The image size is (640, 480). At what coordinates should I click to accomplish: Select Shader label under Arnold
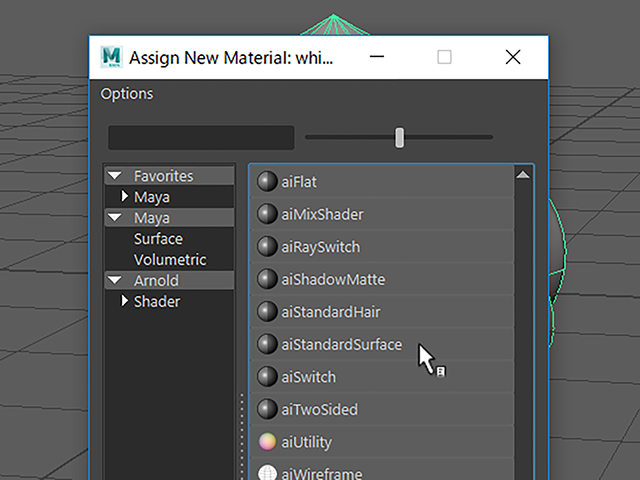click(x=157, y=301)
